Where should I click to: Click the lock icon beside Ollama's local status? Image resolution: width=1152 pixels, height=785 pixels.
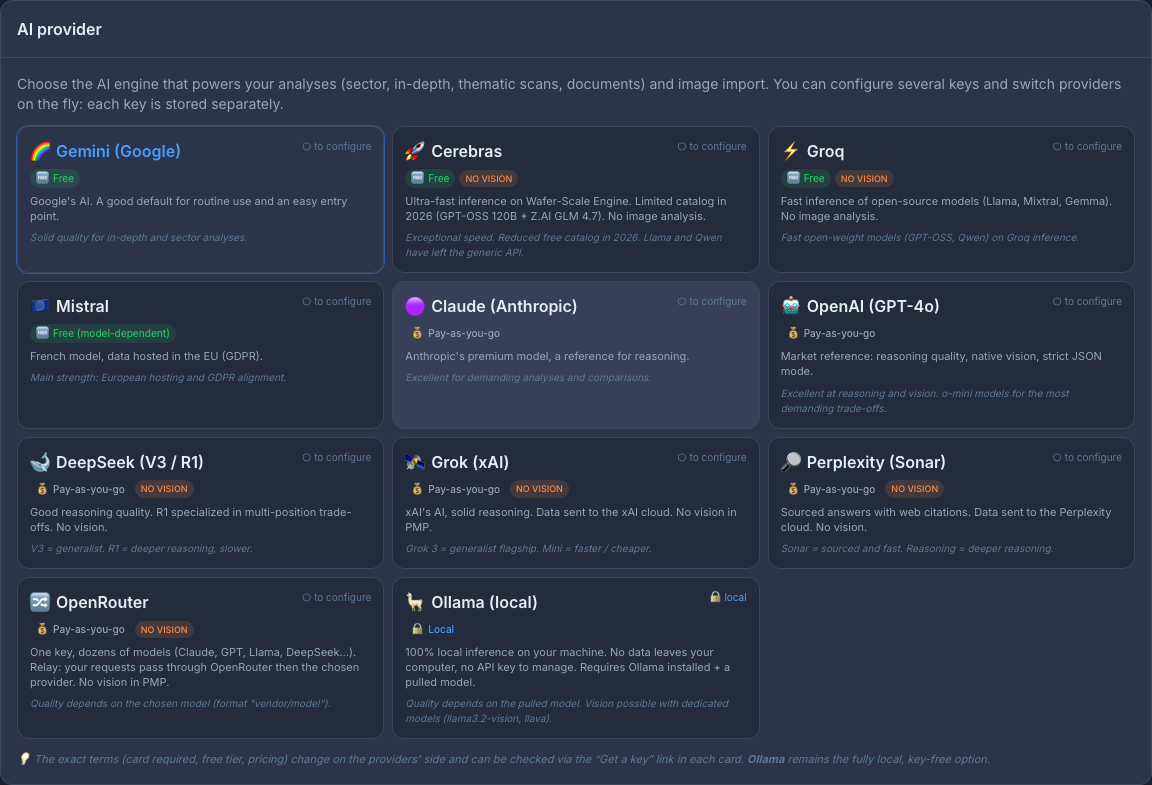tap(715, 597)
